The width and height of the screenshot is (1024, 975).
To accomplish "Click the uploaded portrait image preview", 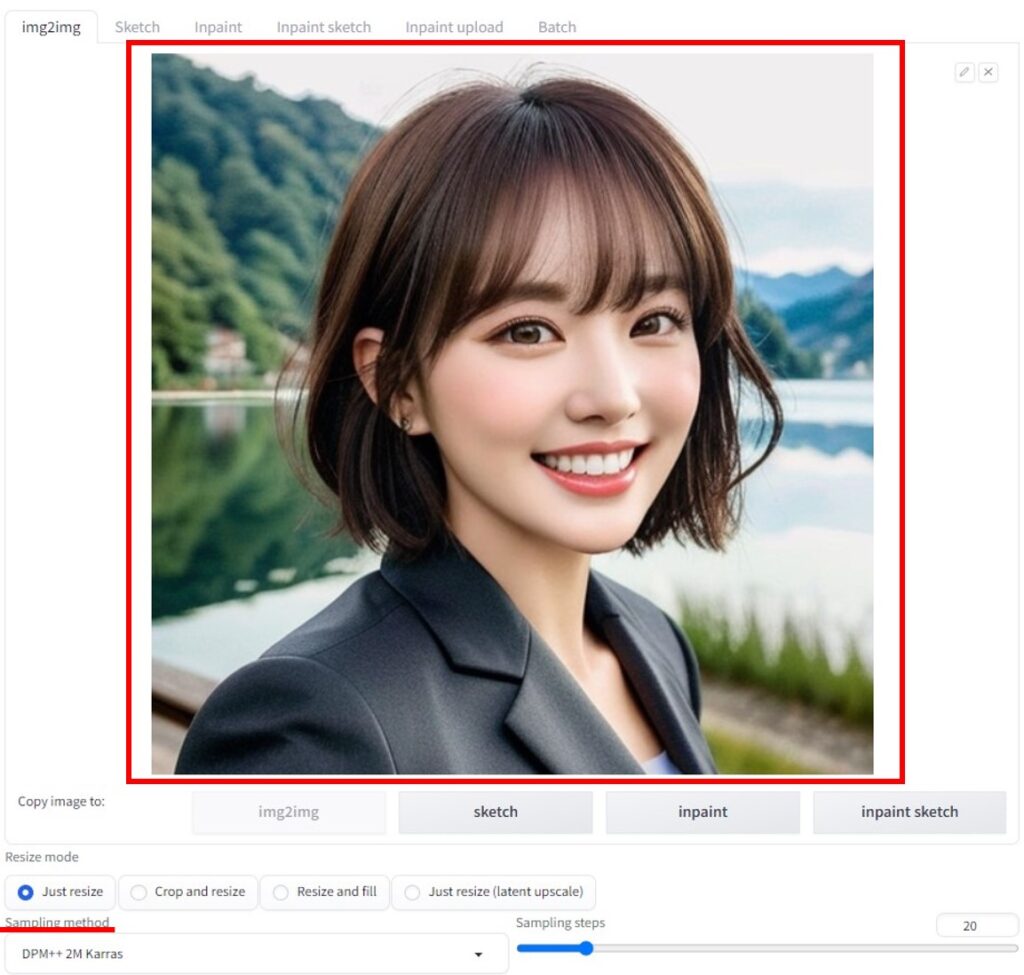I will coord(512,413).
